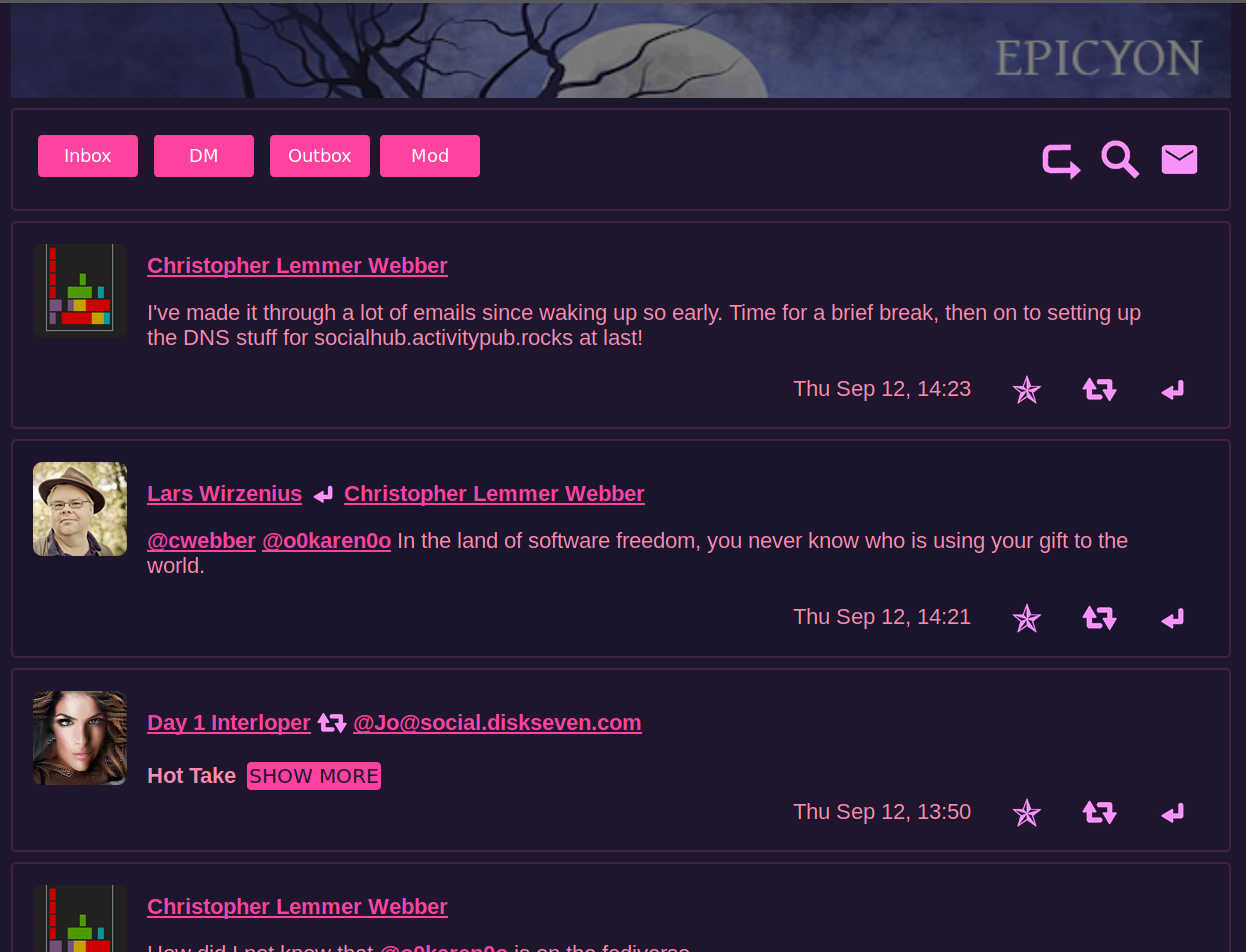1246x952 pixels.
Task: Reply to Lars Wirzenius's 14:21 post
Action: [1172, 619]
